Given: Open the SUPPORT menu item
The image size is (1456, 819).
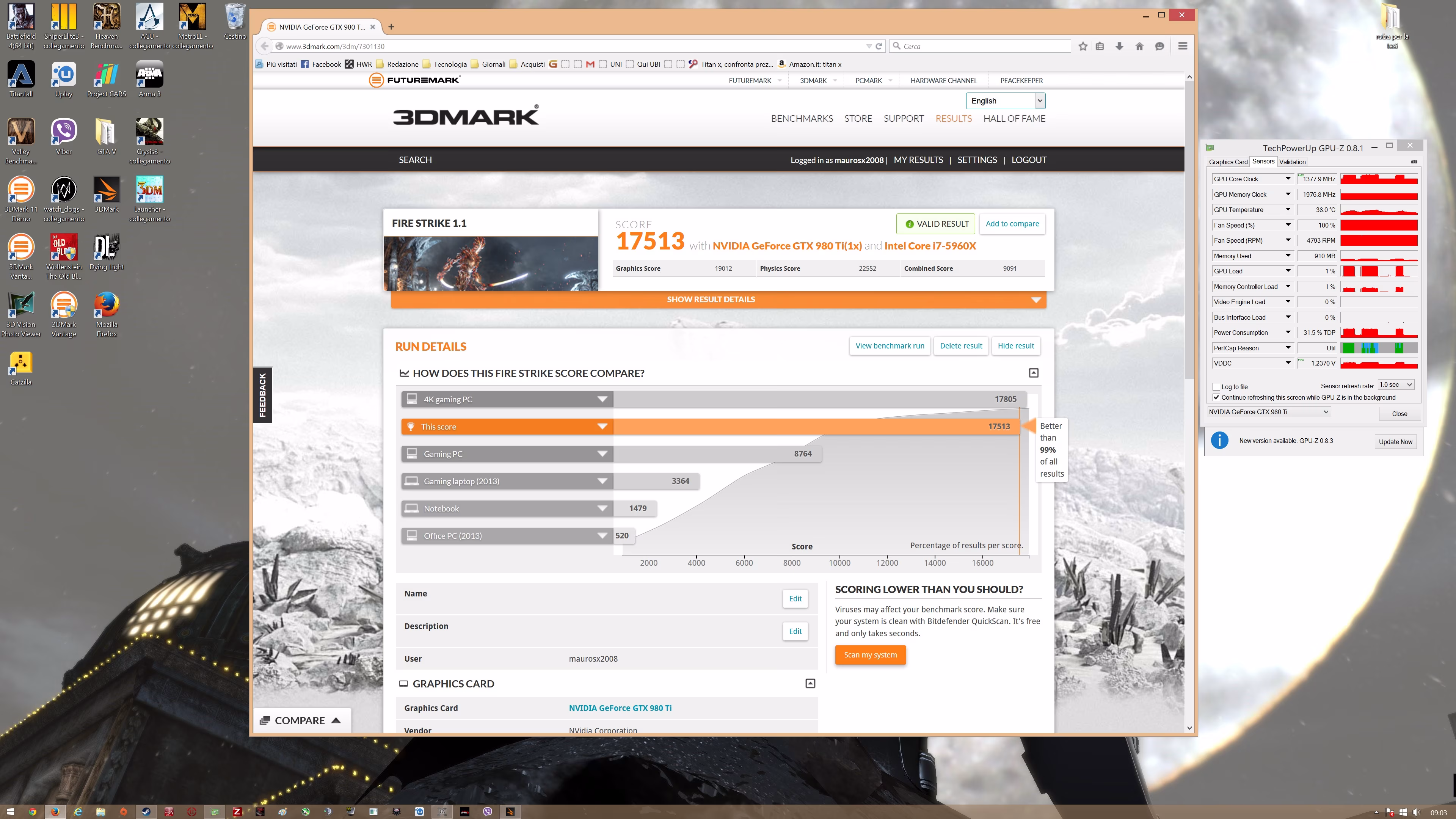Looking at the screenshot, I should (903, 119).
